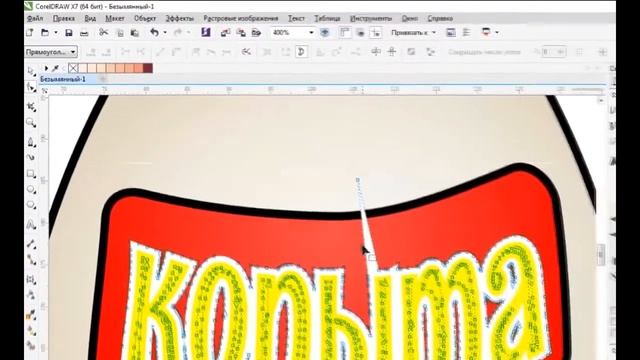Select the Crop tool

click(x=31, y=107)
